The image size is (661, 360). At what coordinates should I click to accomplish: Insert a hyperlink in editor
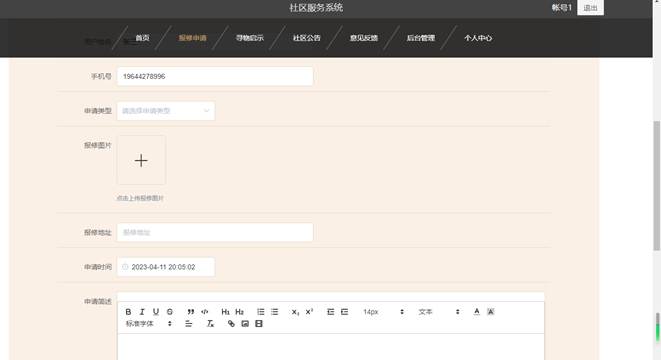(231, 324)
